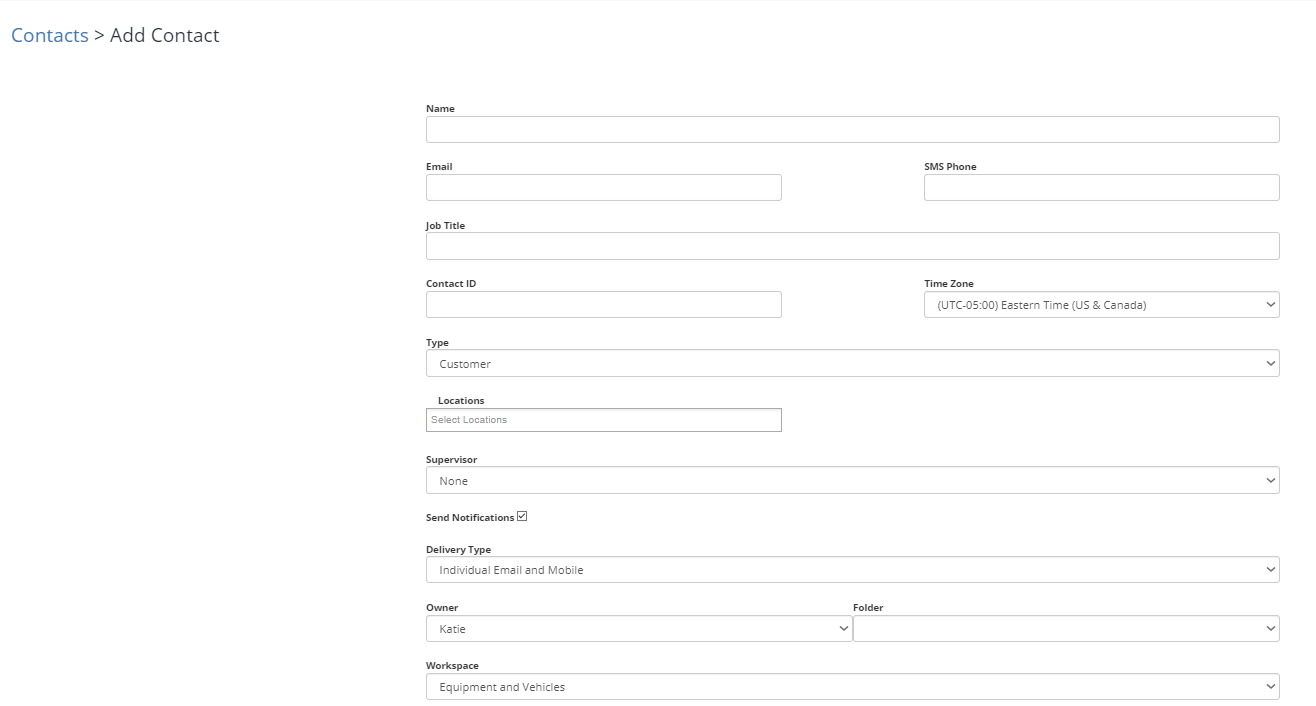The image size is (1316, 706).
Task: Click the Locations label
Action: click(461, 401)
